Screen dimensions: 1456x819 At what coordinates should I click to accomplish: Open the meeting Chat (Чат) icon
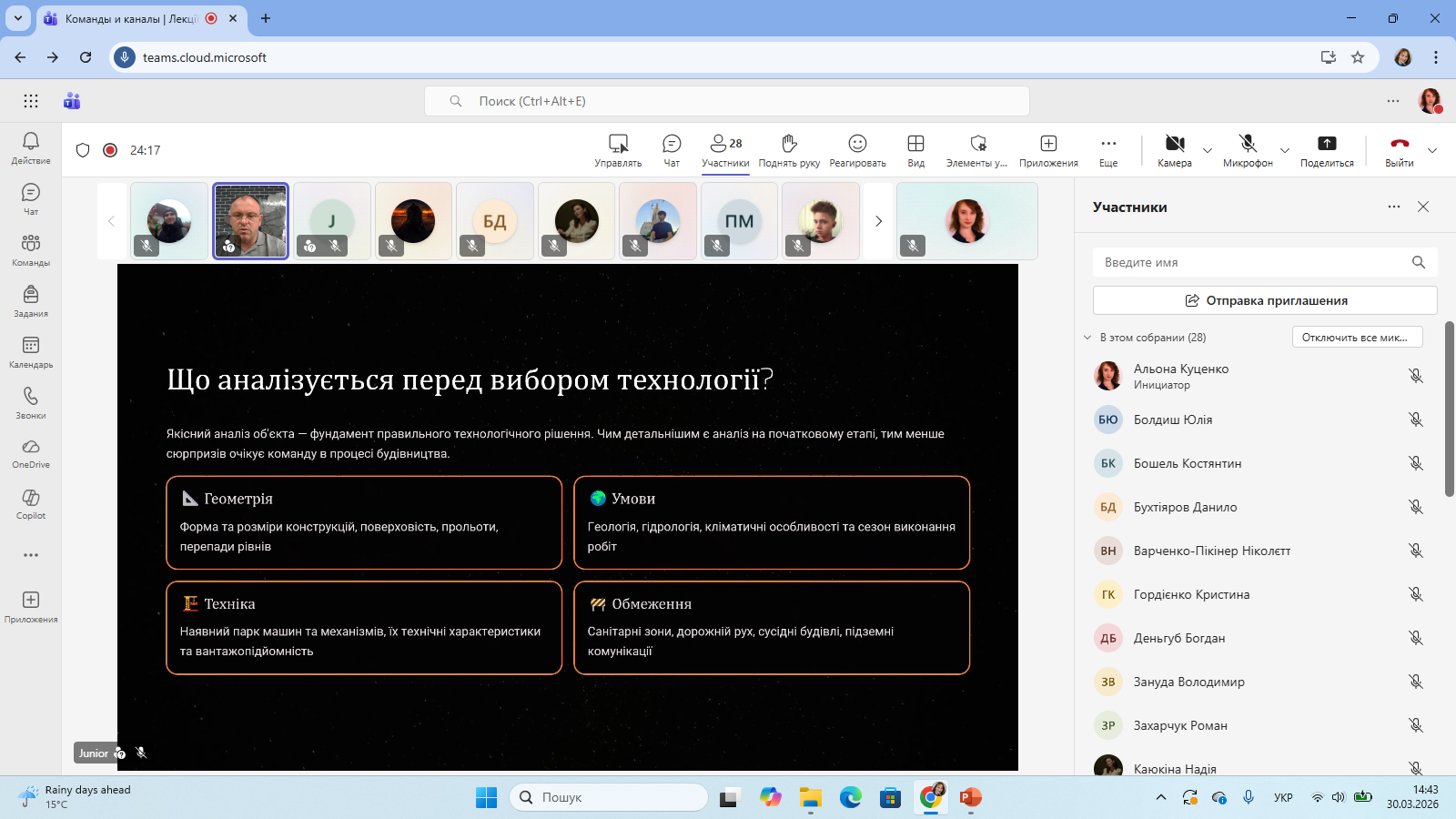[672, 144]
